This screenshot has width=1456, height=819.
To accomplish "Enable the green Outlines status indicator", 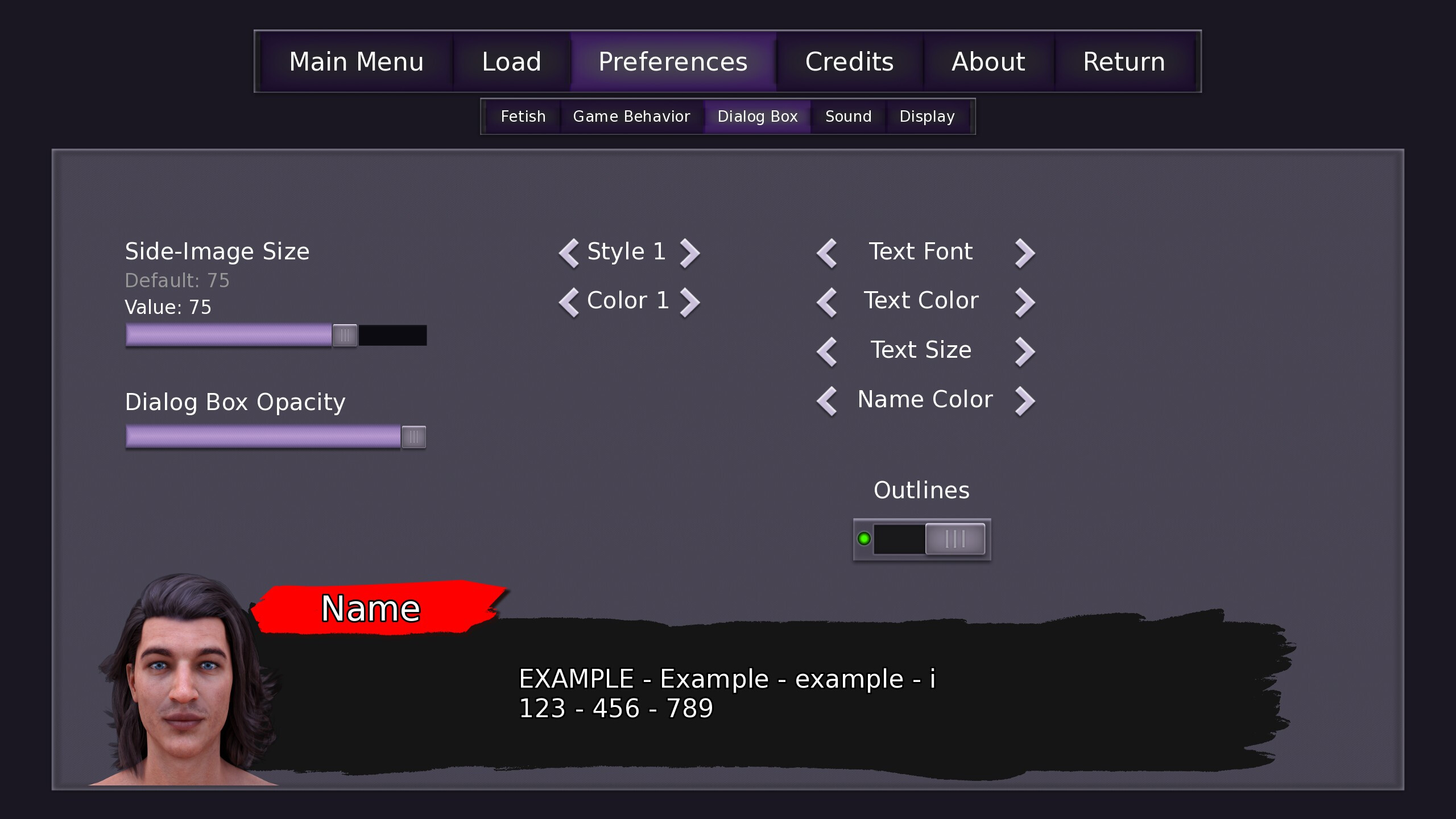I will pos(864,539).
